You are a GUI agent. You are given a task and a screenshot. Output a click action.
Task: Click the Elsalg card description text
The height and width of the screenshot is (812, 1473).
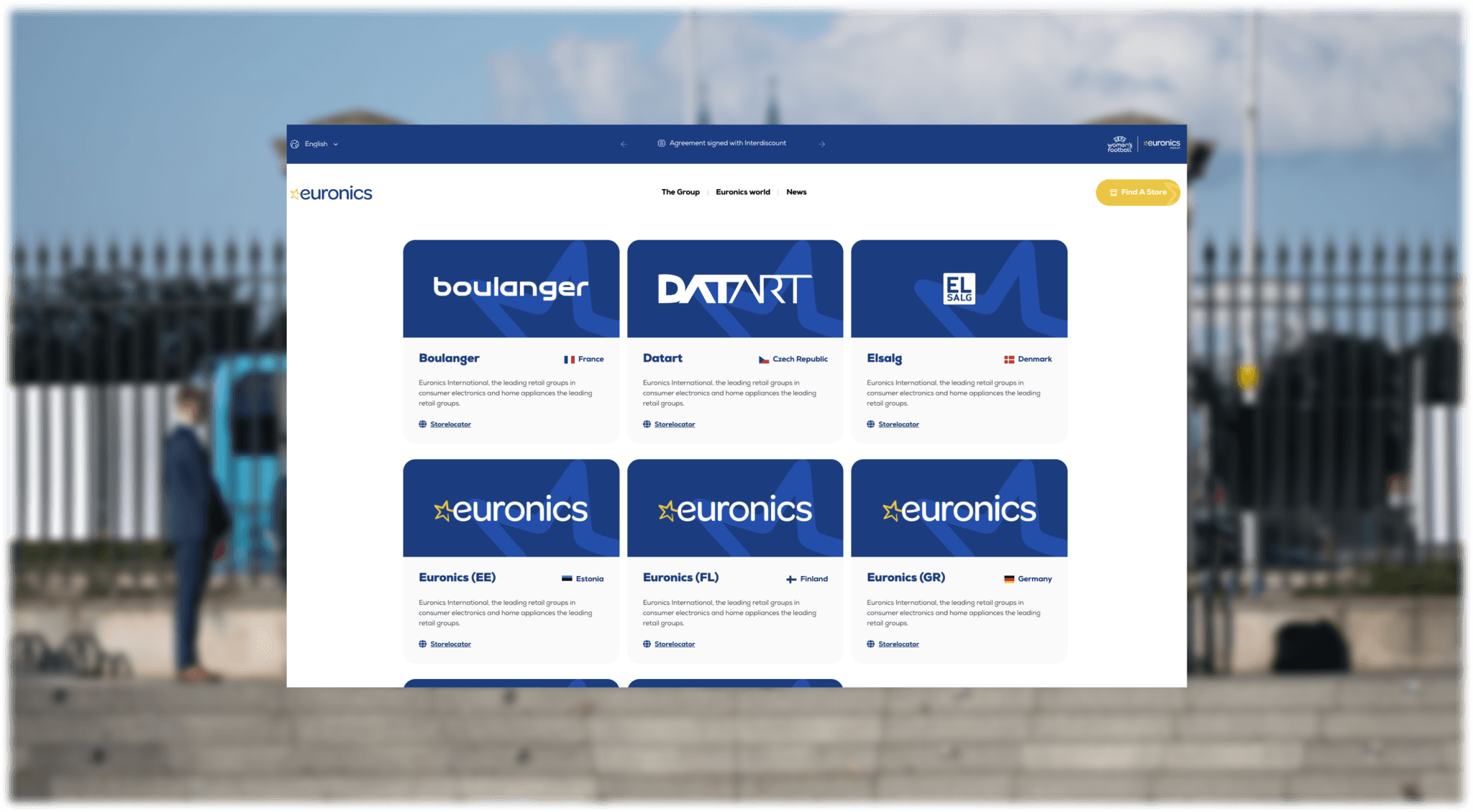pos(954,393)
